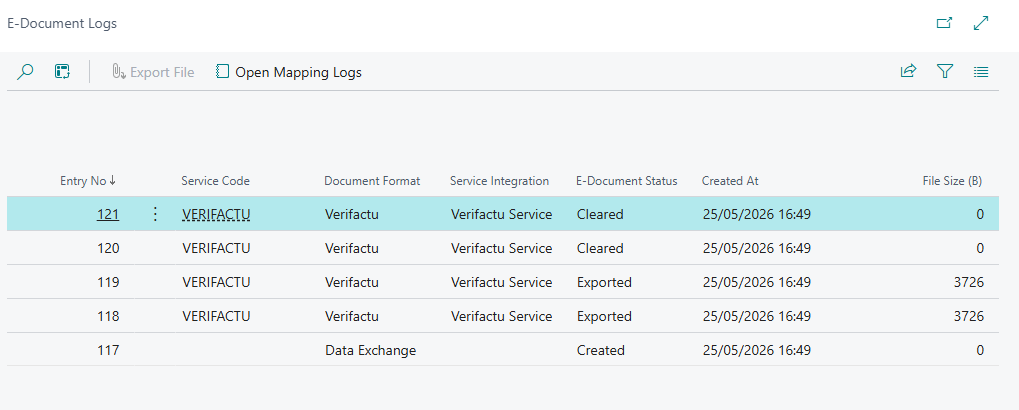Toggle the filter pane funnel icon
This screenshot has height=410, width=1019.
(x=944, y=71)
